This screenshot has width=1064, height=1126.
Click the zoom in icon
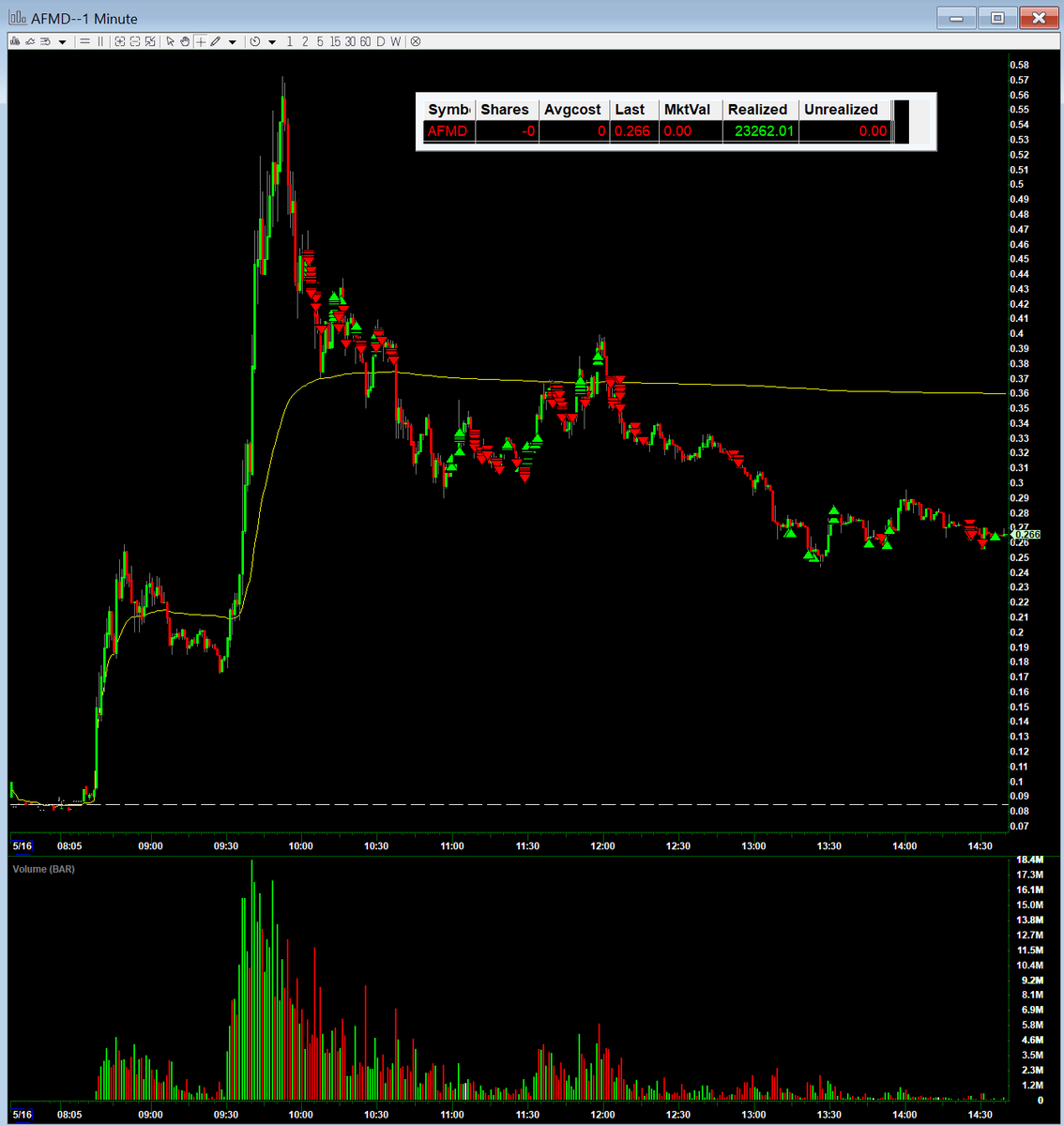[120, 41]
